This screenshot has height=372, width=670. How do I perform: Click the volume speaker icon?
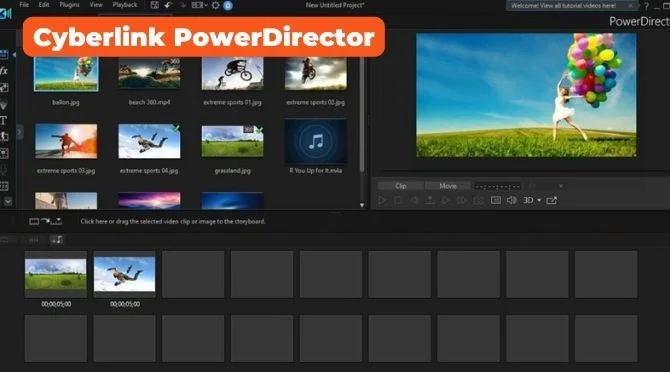coord(511,200)
